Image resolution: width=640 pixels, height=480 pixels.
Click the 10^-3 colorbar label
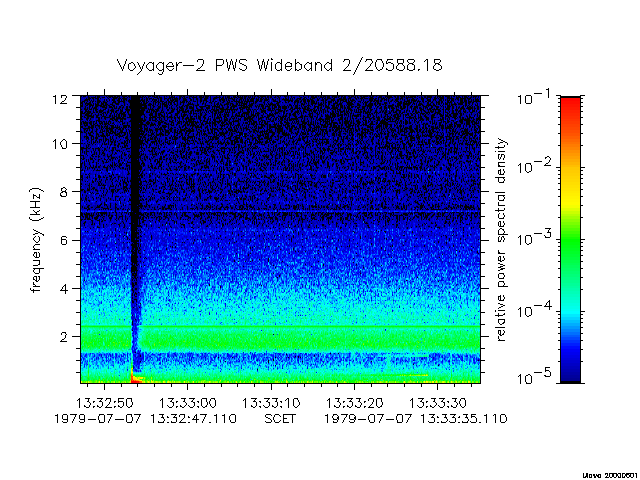click(x=534, y=238)
